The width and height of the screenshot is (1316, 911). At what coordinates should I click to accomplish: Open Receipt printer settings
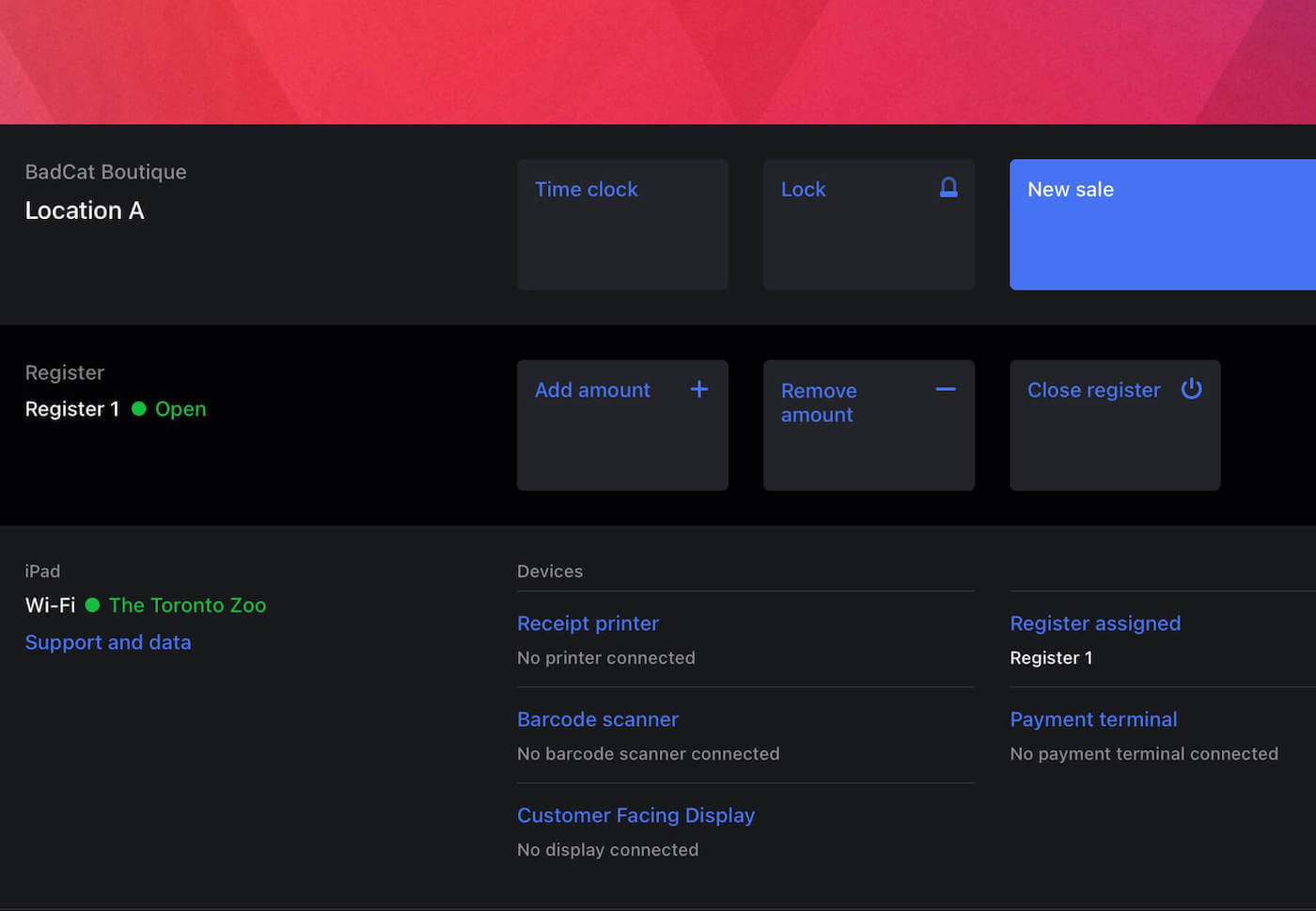tap(587, 623)
